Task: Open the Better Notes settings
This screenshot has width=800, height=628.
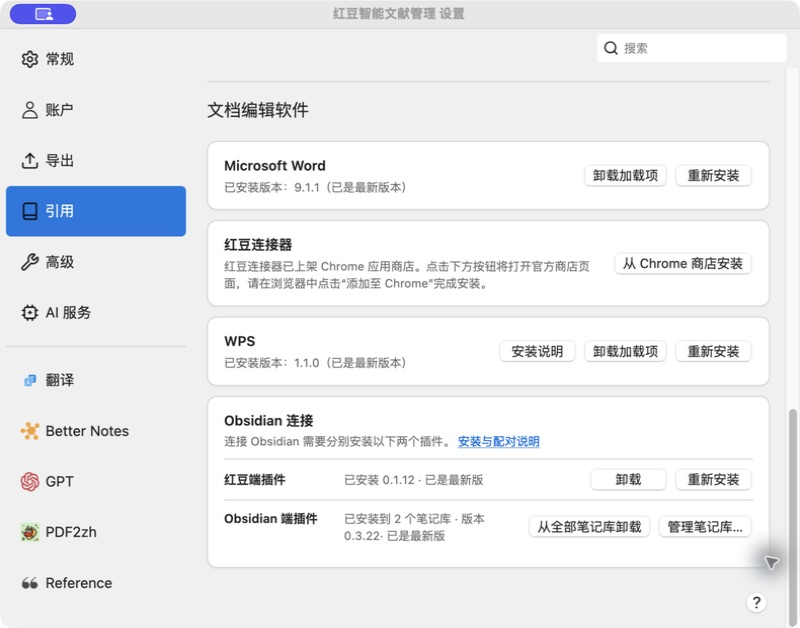Action: tap(96, 431)
